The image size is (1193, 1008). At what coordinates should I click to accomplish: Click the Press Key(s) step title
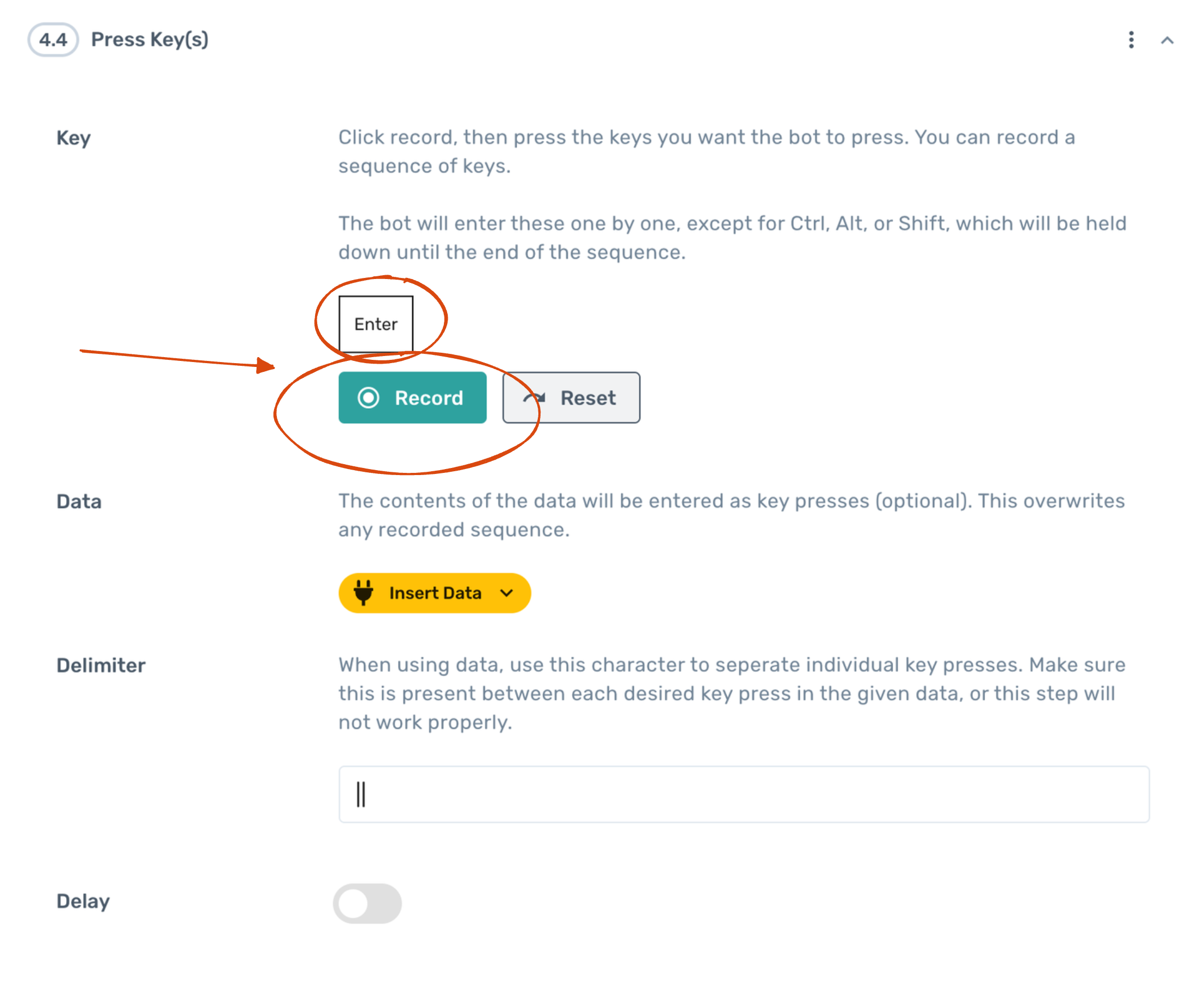(150, 39)
